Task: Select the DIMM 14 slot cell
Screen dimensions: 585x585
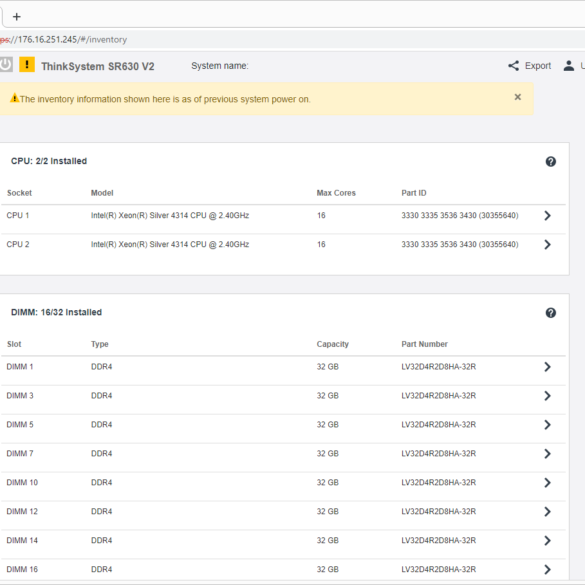Action: [x=22, y=541]
